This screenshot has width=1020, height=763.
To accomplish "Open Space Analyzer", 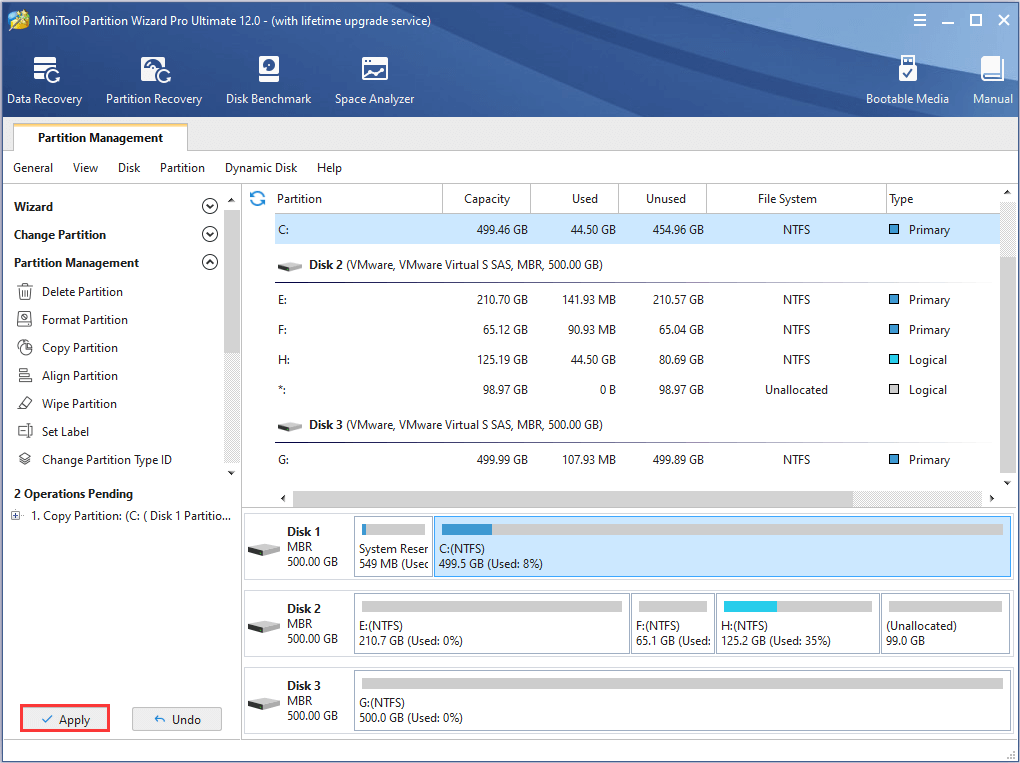I will (375, 81).
